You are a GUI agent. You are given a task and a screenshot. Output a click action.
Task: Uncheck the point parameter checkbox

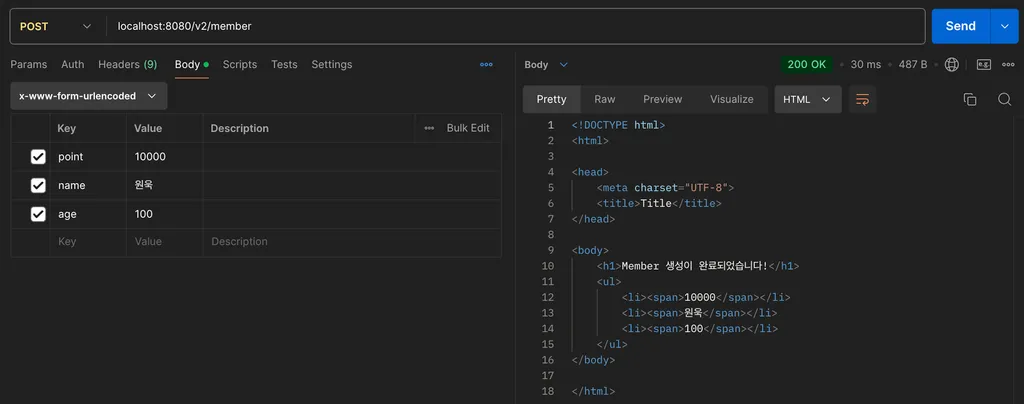point(39,157)
